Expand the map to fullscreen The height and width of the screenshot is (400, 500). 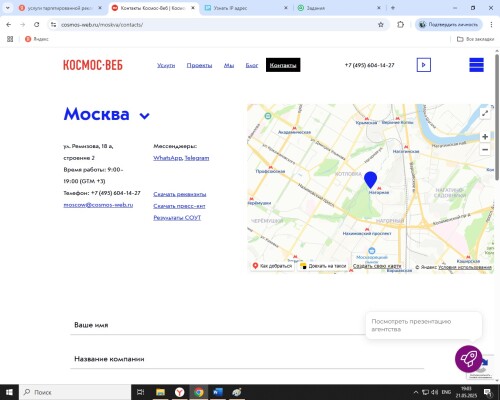(x=485, y=113)
